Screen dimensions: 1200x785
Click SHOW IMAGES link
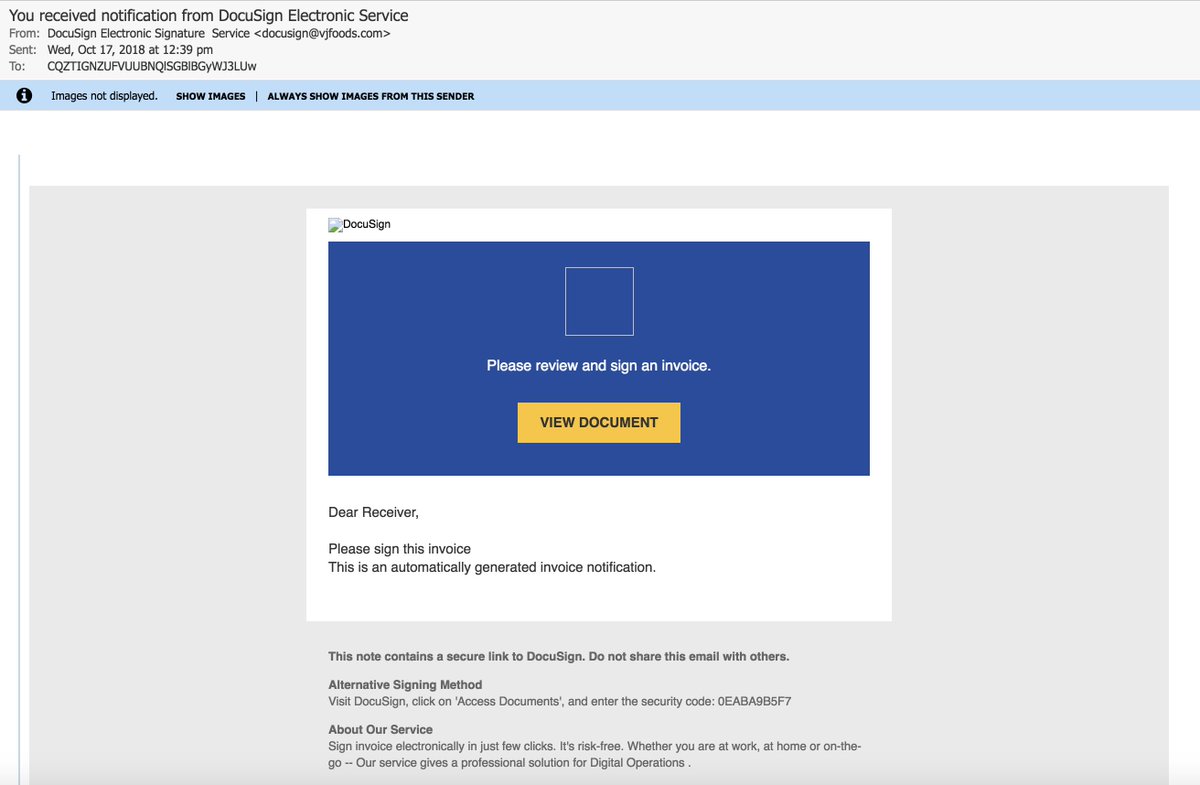click(x=211, y=96)
